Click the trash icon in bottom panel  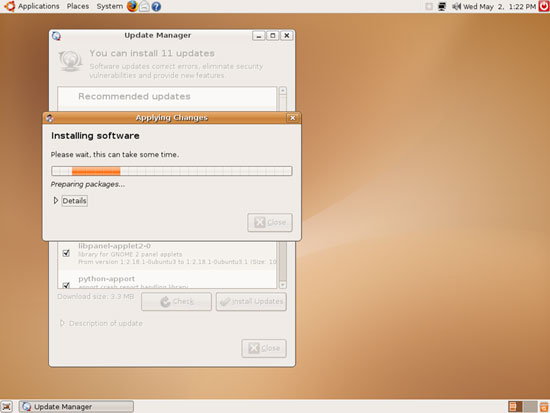[x=544, y=407]
